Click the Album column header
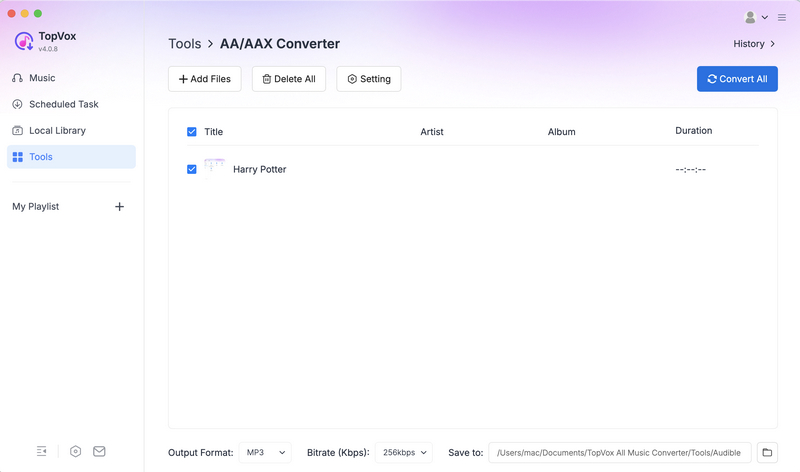Image resolution: width=800 pixels, height=472 pixels. (x=562, y=132)
